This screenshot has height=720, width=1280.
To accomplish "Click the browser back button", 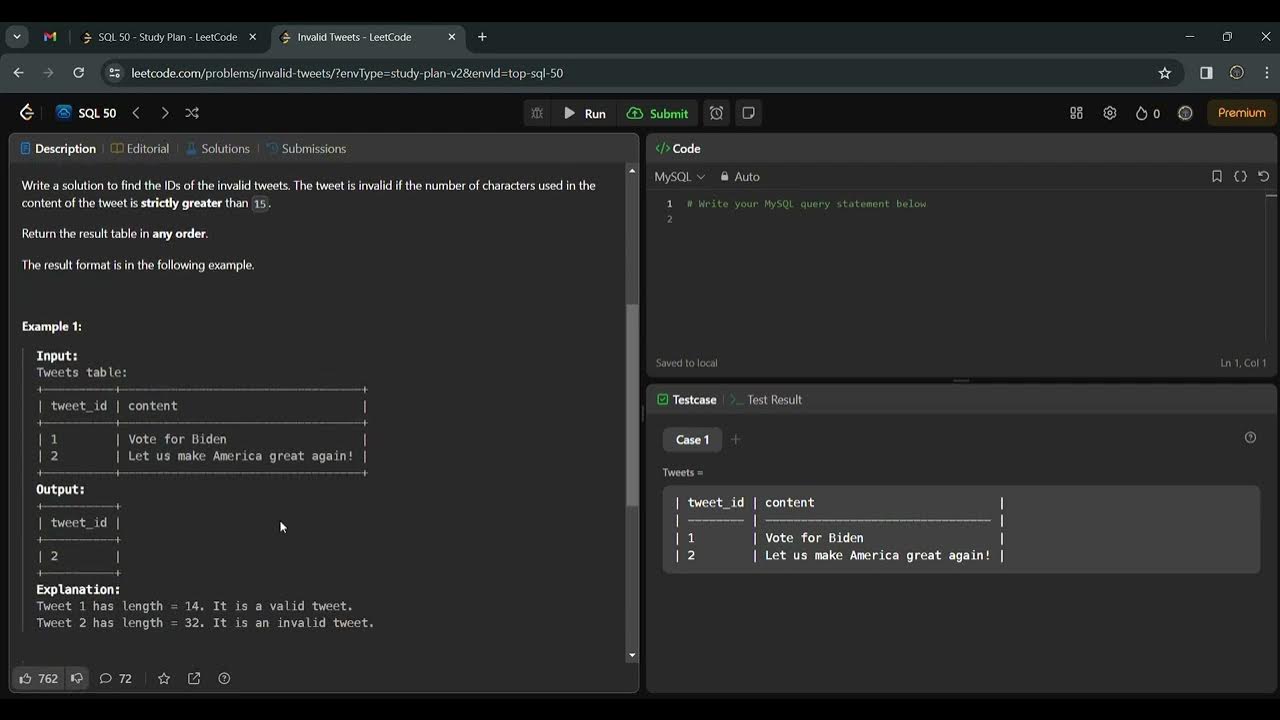I will [18, 73].
